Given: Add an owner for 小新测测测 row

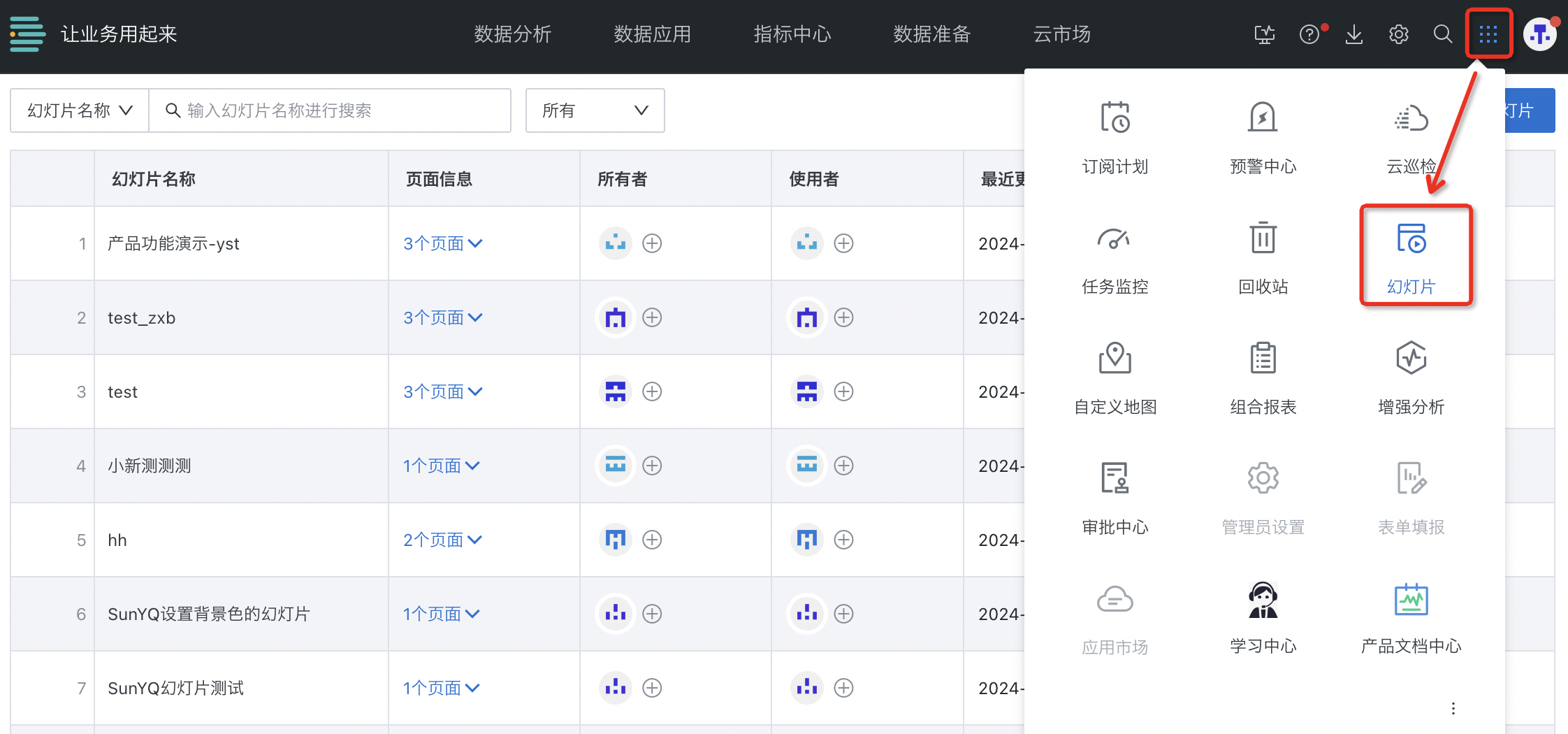Looking at the screenshot, I should tap(652, 466).
